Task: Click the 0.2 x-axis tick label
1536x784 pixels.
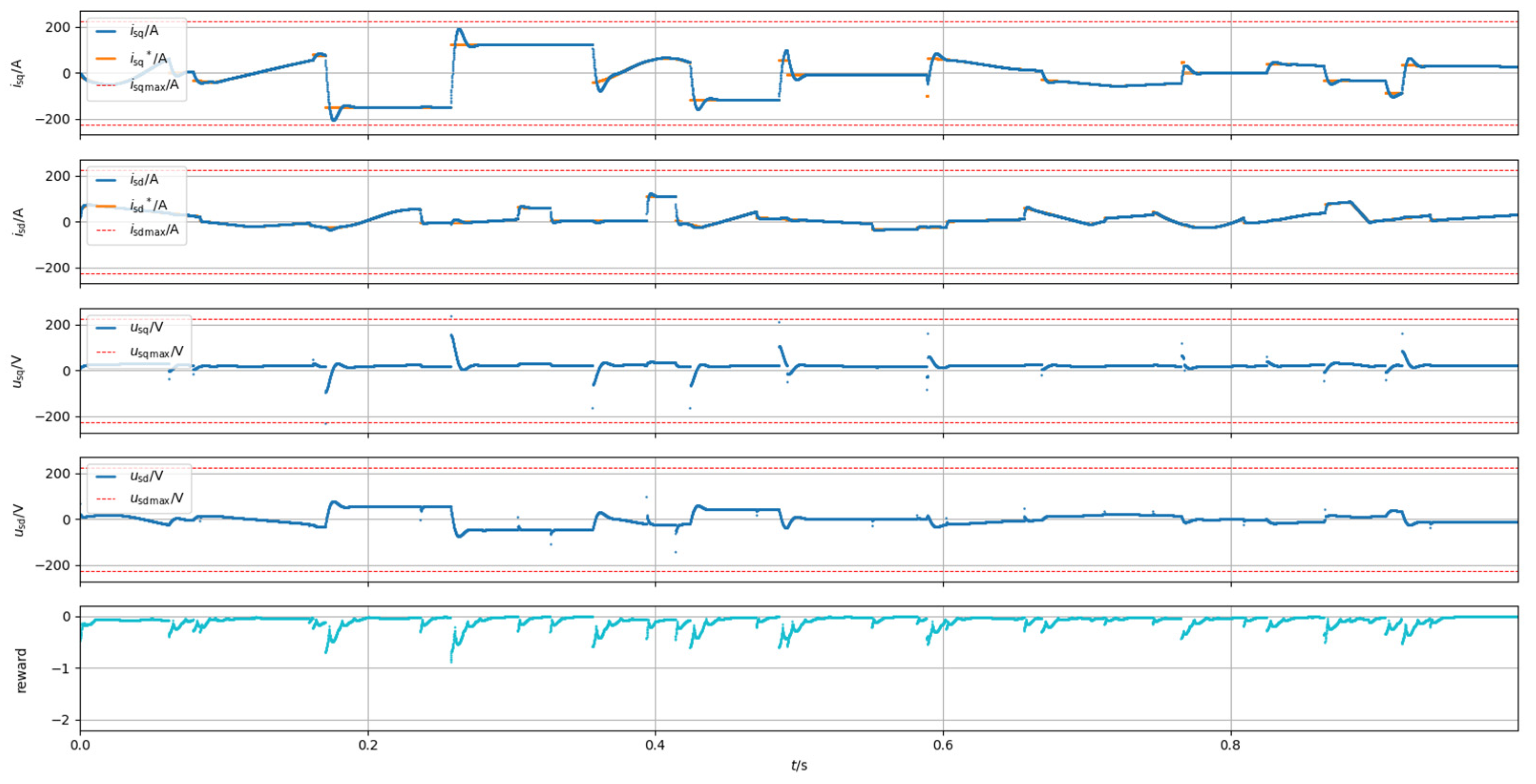Action: [368, 745]
